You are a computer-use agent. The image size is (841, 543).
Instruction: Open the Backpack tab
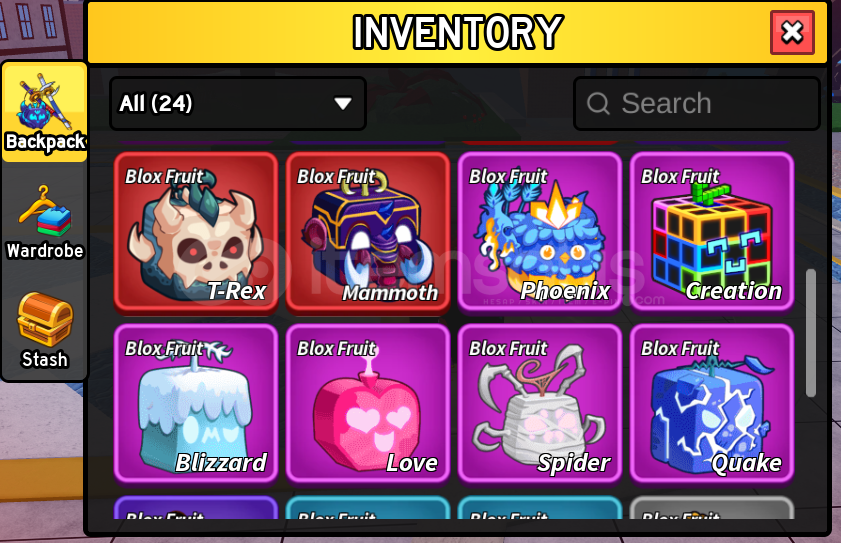pos(45,112)
